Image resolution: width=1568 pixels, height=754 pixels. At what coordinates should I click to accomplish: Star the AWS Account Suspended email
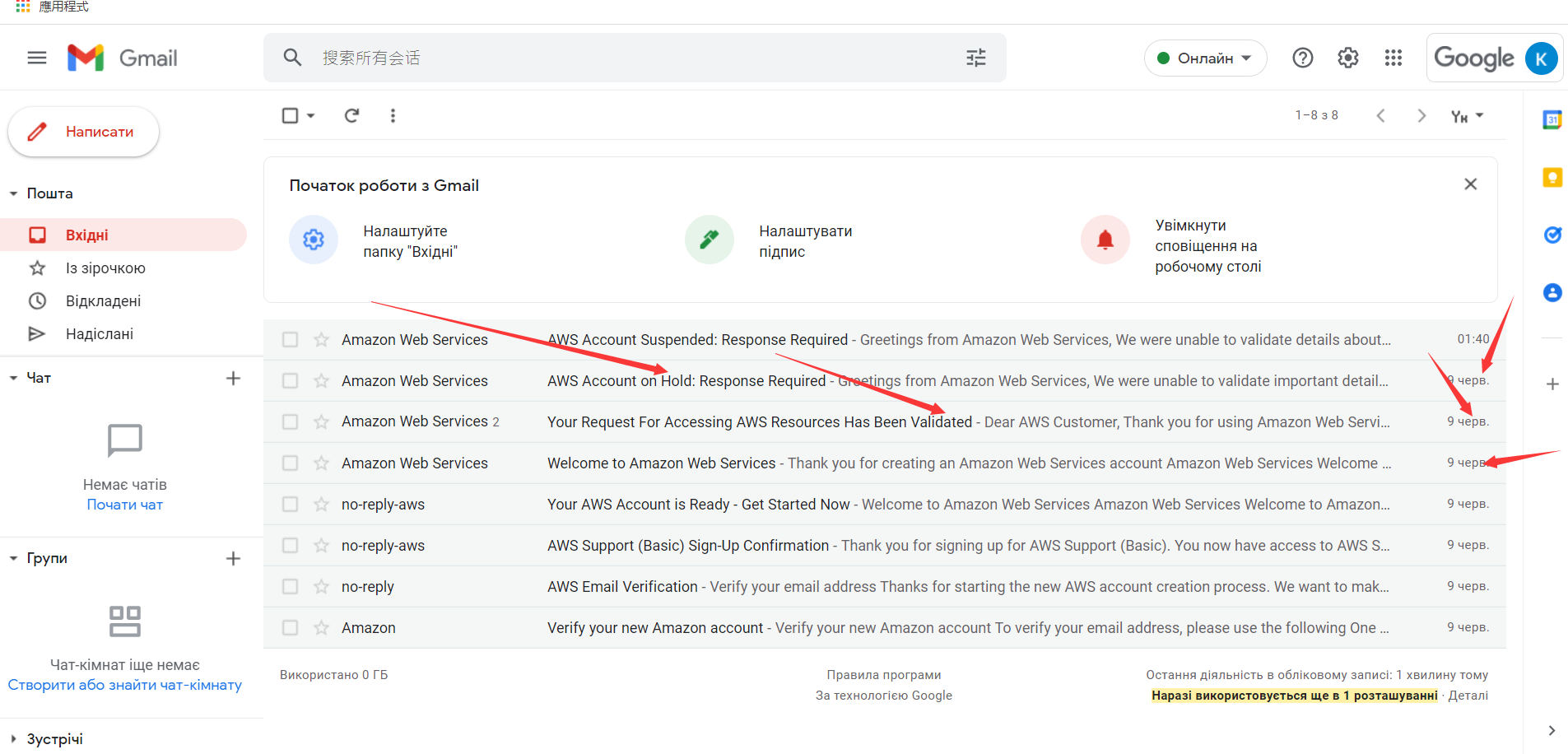321,340
